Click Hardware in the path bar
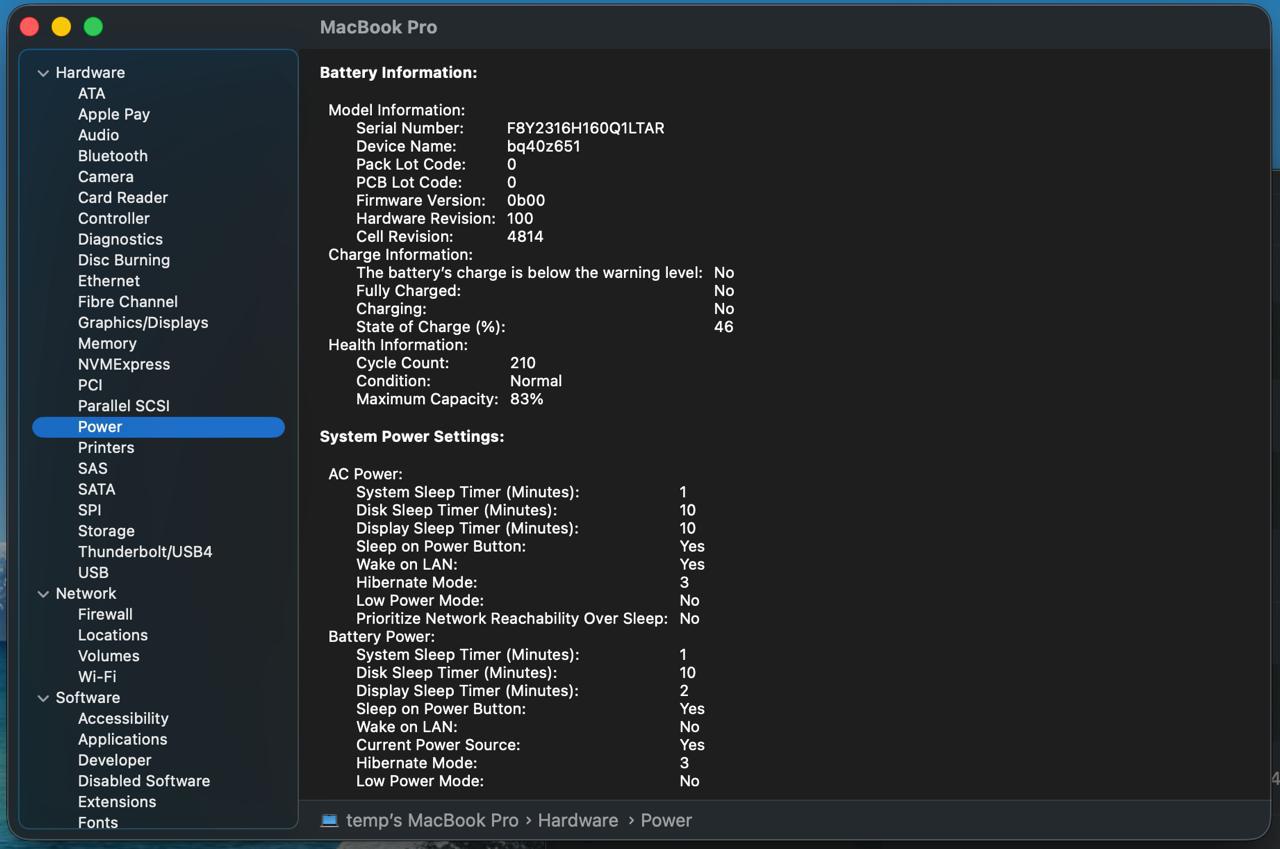1280x849 pixels. pos(578,820)
